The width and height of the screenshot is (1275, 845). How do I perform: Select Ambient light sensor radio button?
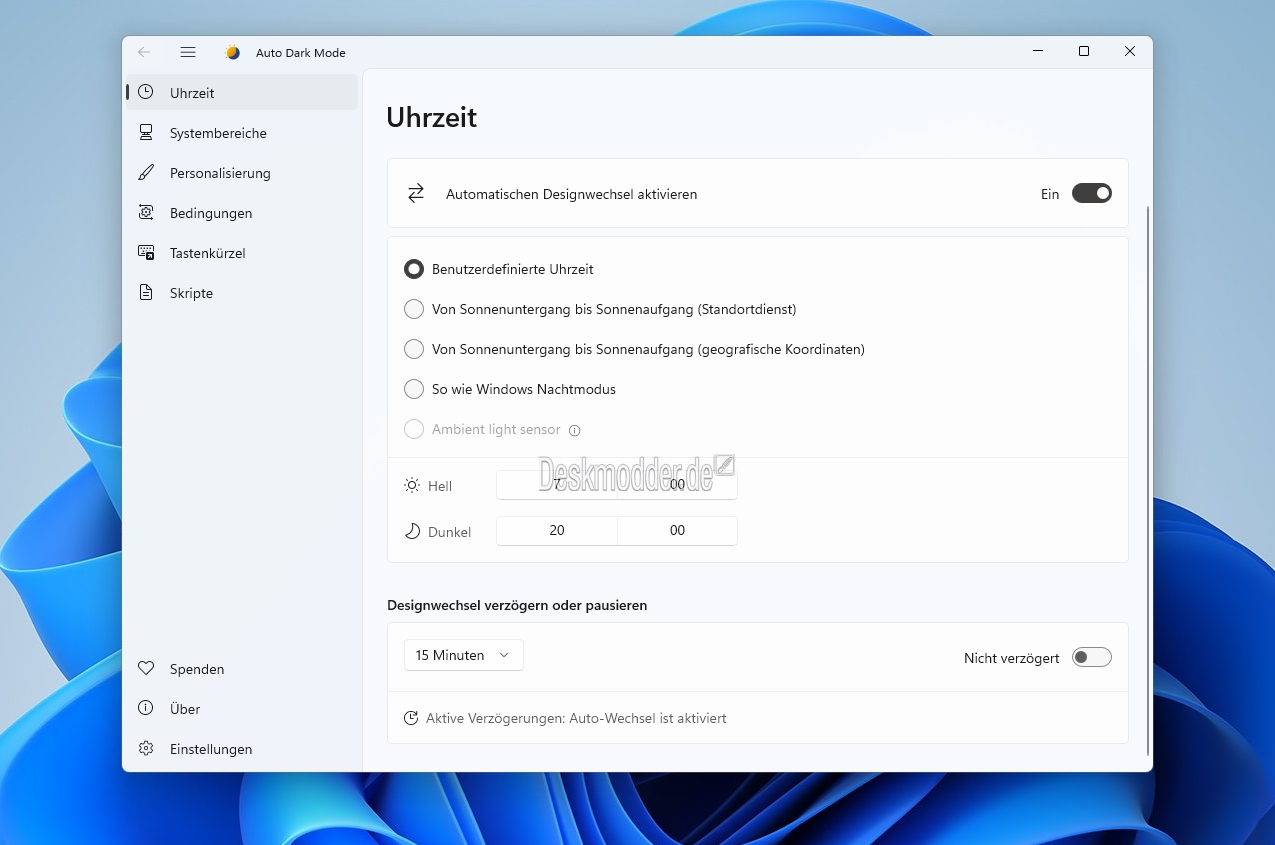tap(414, 429)
